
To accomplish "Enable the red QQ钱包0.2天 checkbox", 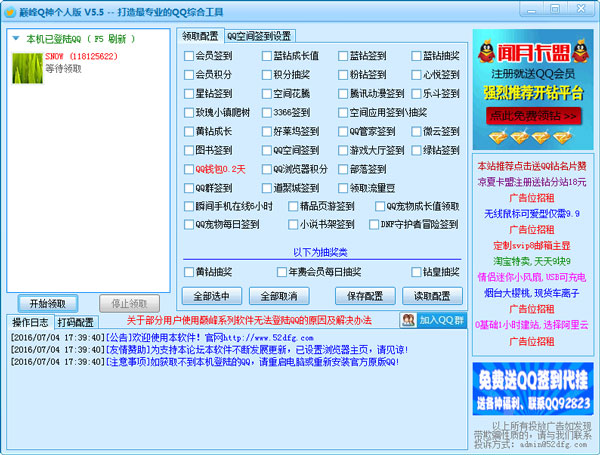I will point(189,169).
